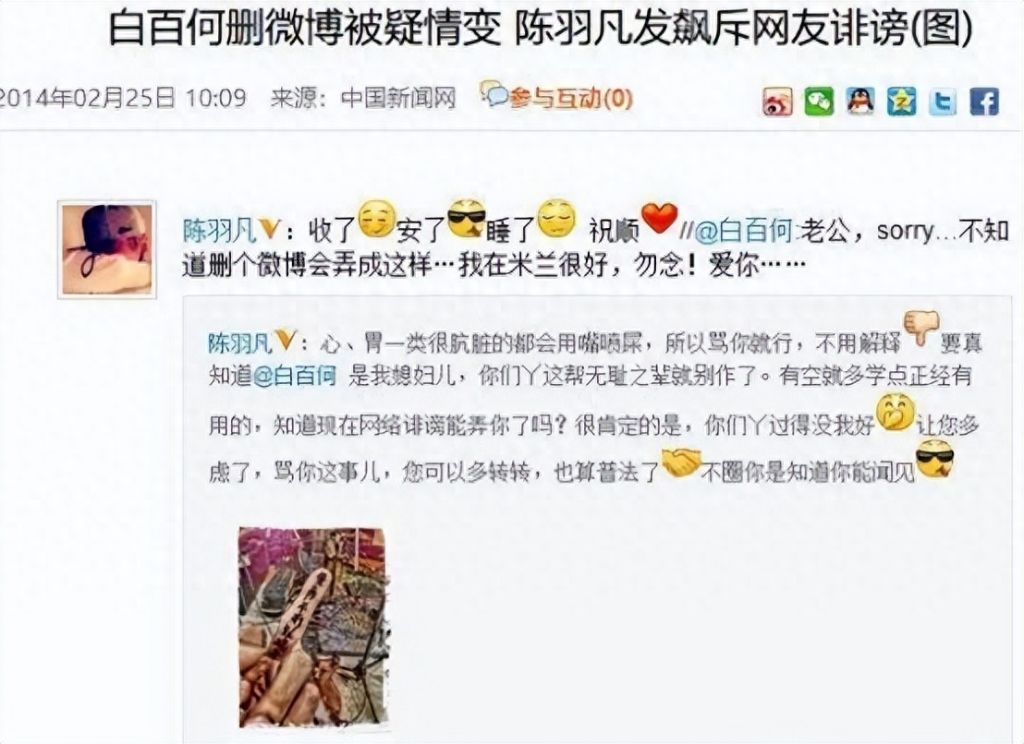The image size is (1024, 744).
Task: Click the article headline about 白百何
Action: point(540,28)
